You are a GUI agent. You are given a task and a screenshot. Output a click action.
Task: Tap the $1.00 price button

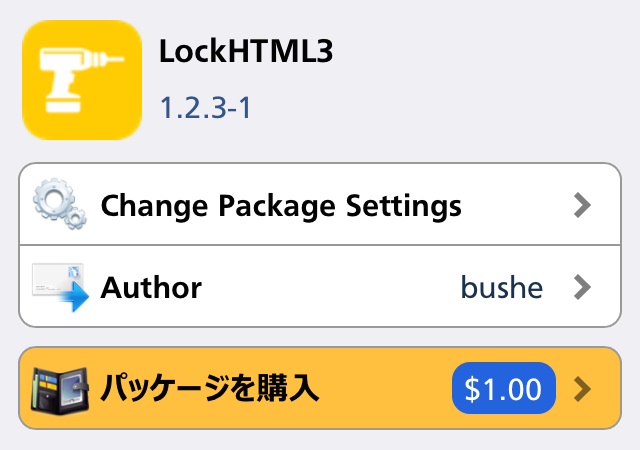point(504,388)
